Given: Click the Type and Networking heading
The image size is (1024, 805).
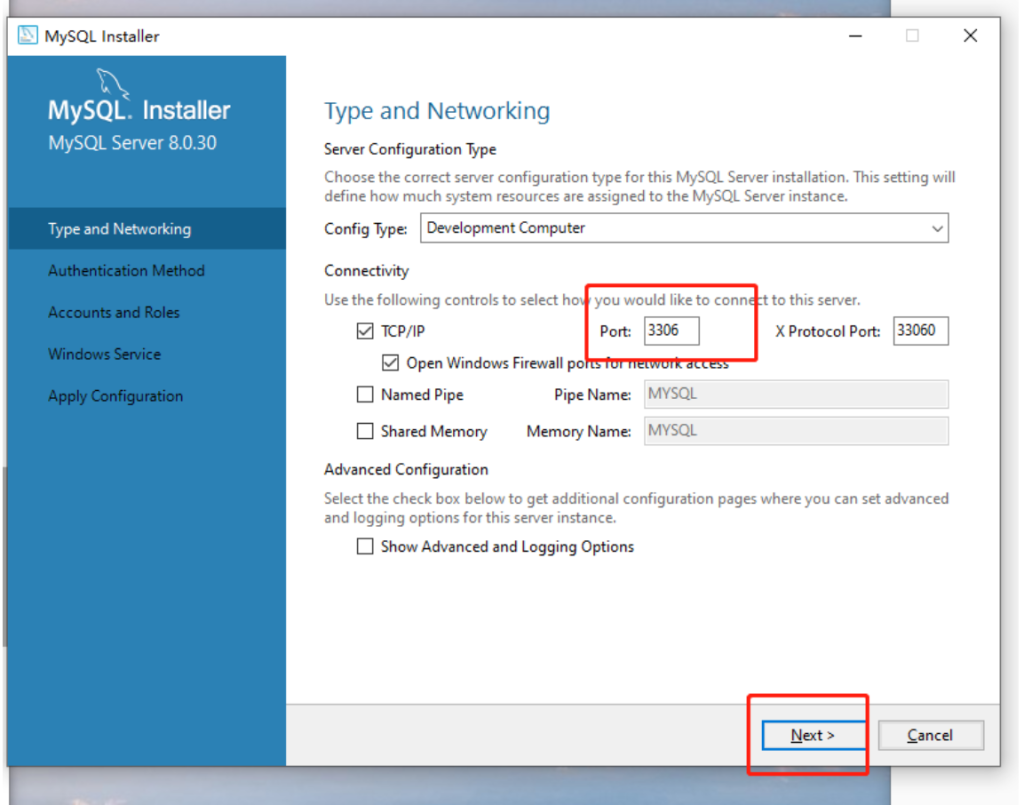Looking at the screenshot, I should pos(437,111).
